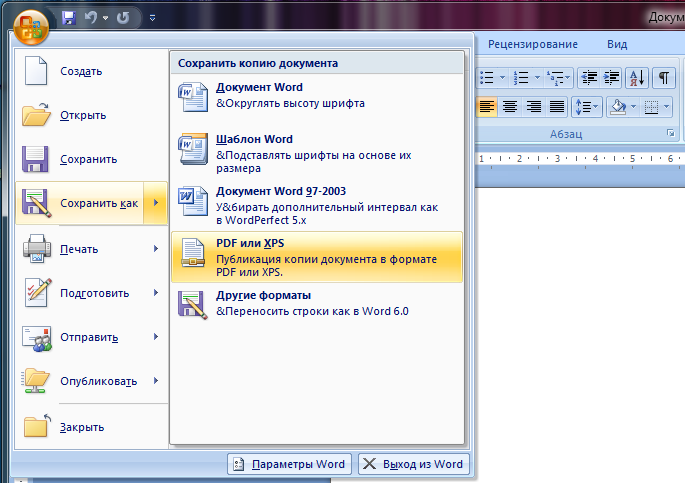
Task: Switch to the Вид ribbon tab
Action: click(x=617, y=44)
